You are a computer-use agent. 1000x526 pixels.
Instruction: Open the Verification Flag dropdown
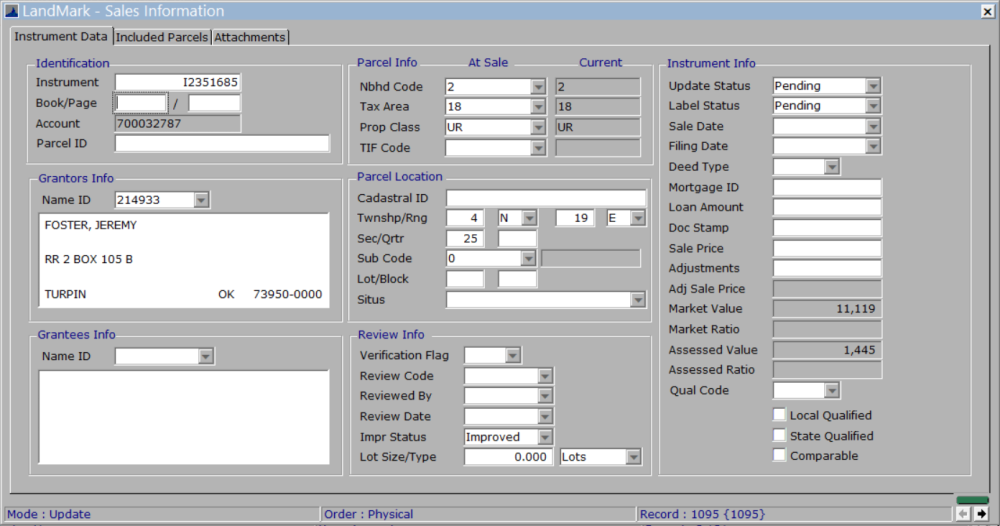point(512,355)
